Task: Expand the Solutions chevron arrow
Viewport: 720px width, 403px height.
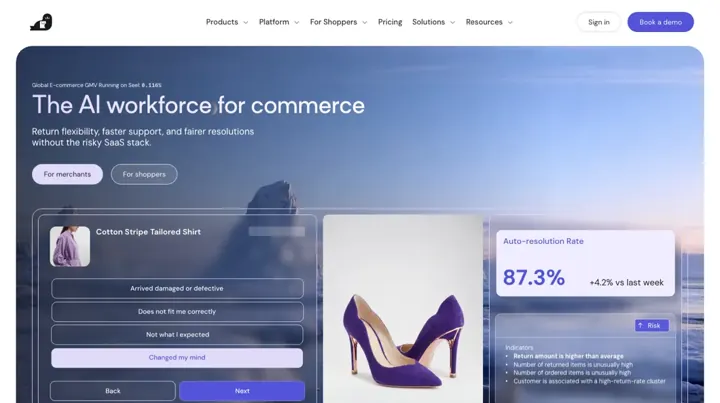Action: click(x=453, y=22)
